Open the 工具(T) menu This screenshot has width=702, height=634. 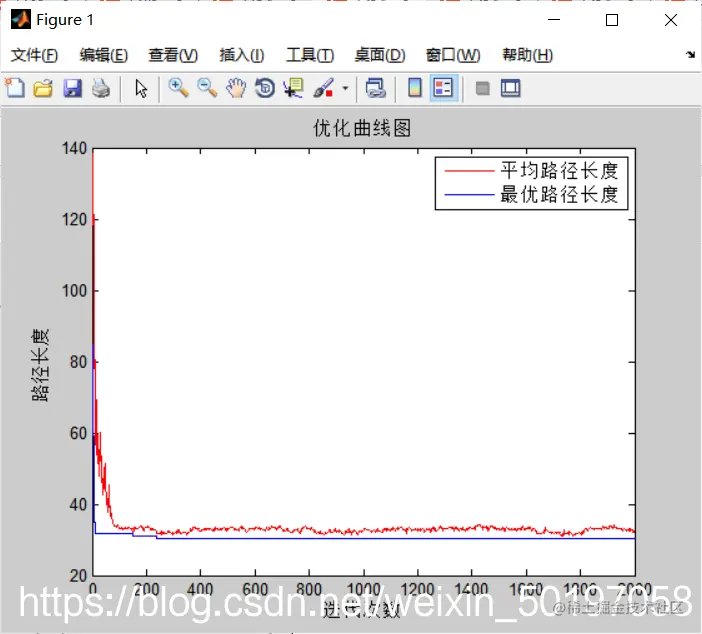coord(310,55)
